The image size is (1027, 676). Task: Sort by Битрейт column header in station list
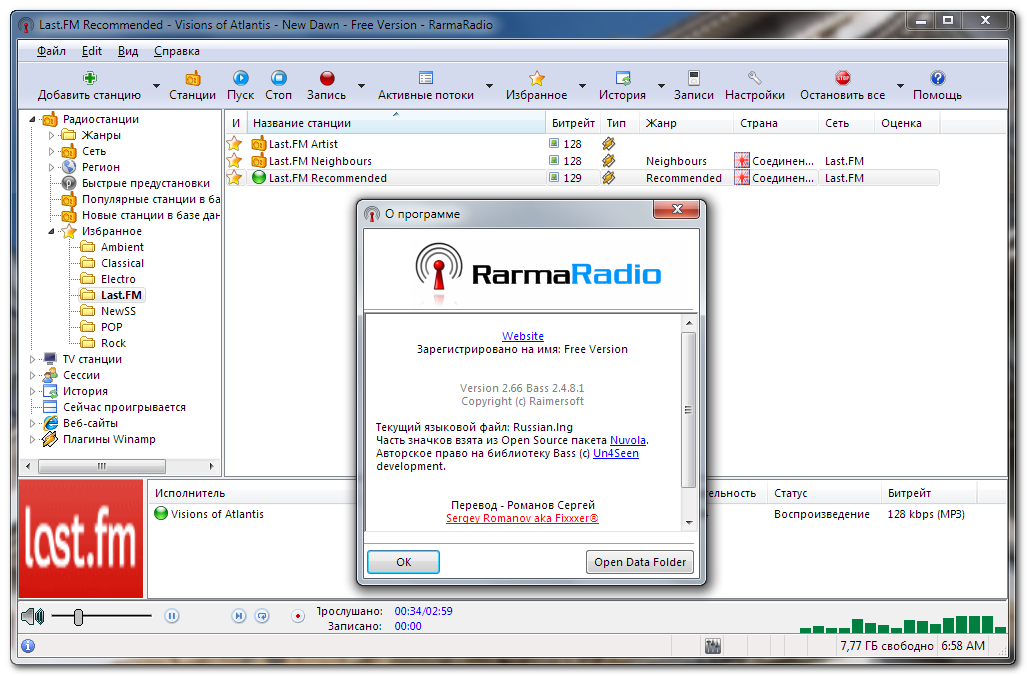(573, 122)
